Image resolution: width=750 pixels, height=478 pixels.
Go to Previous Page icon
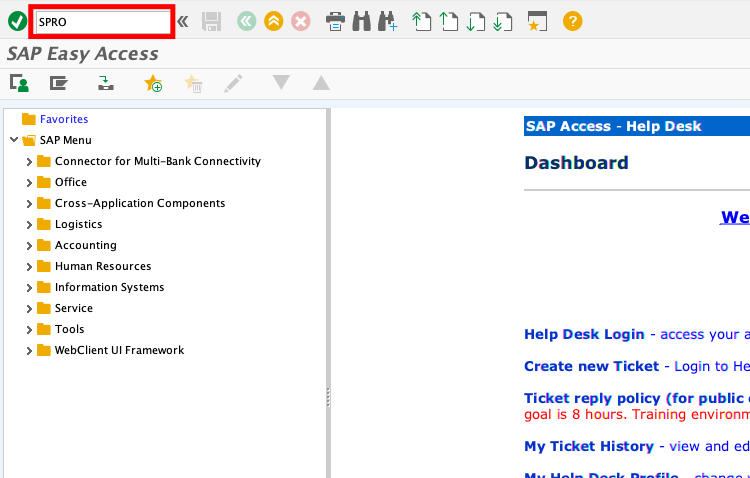pos(448,22)
